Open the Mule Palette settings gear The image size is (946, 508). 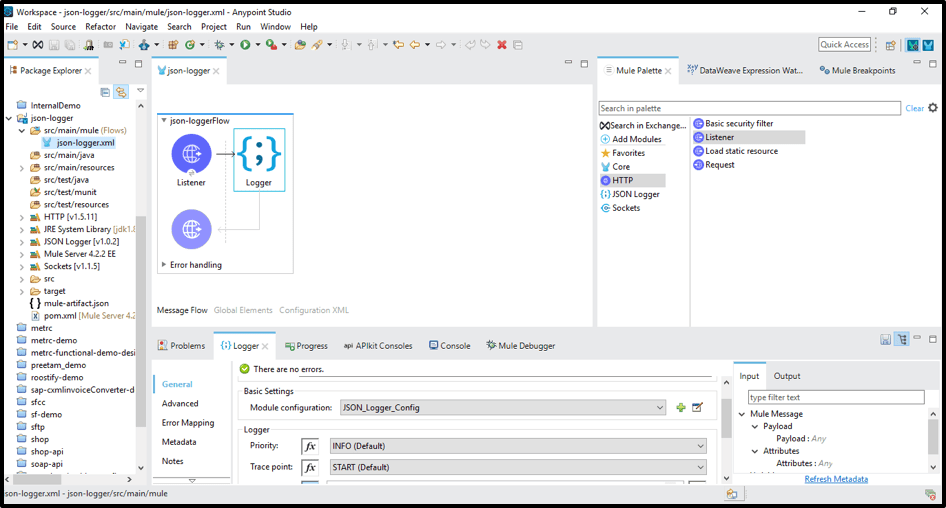tap(933, 108)
